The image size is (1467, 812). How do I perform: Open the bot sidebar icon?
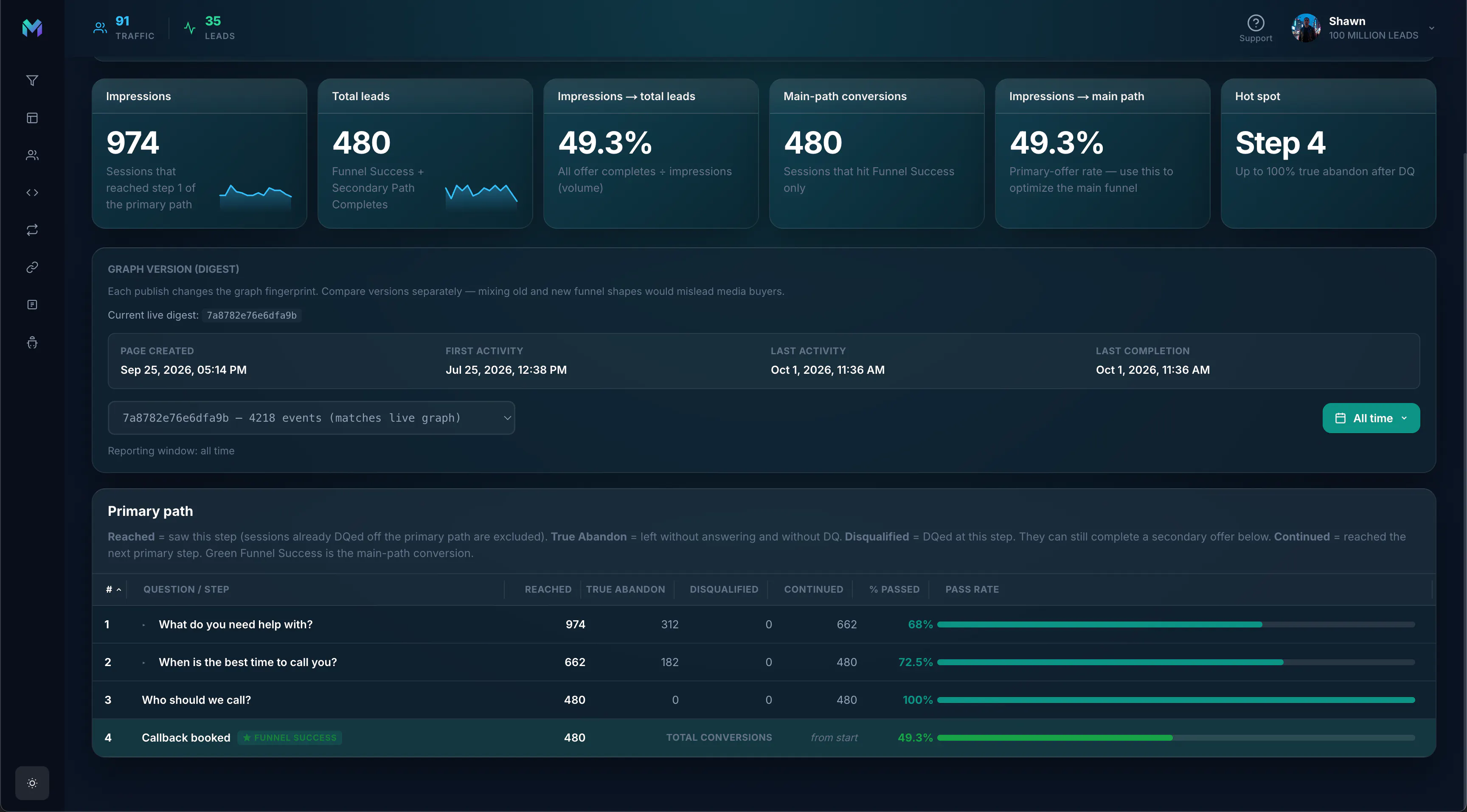tap(32, 342)
